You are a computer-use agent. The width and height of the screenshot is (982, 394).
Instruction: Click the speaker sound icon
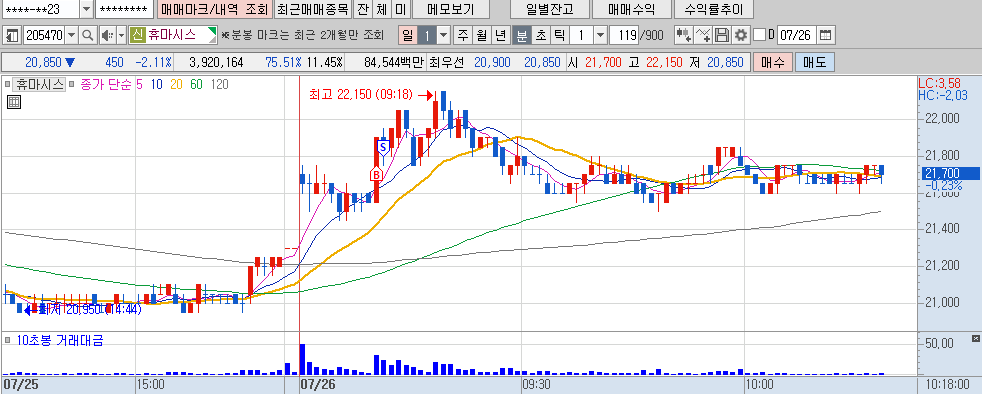107,35
